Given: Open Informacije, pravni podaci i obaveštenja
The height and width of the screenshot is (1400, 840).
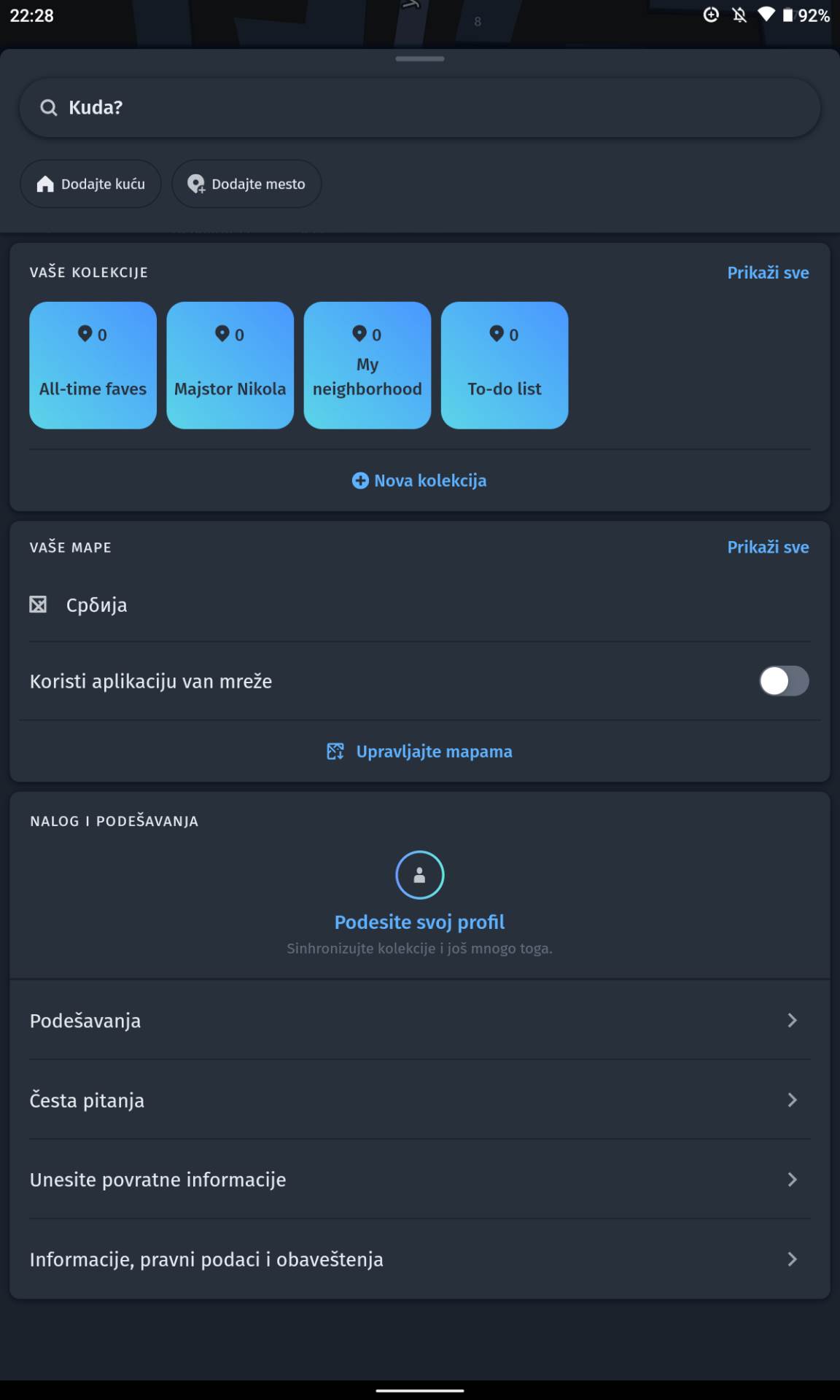Looking at the screenshot, I should point(206,1259).
